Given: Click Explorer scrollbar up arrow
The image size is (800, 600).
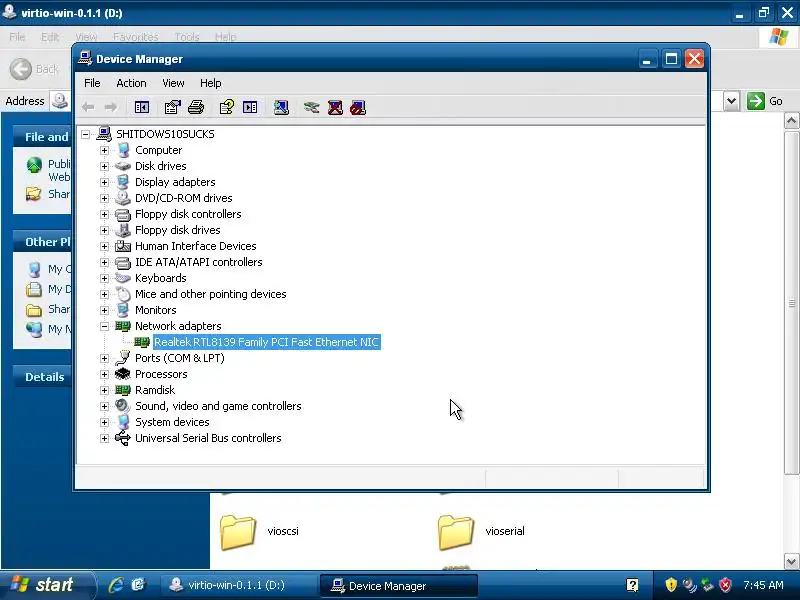Looking at the screenshot, I should click(x=791, y=121).
